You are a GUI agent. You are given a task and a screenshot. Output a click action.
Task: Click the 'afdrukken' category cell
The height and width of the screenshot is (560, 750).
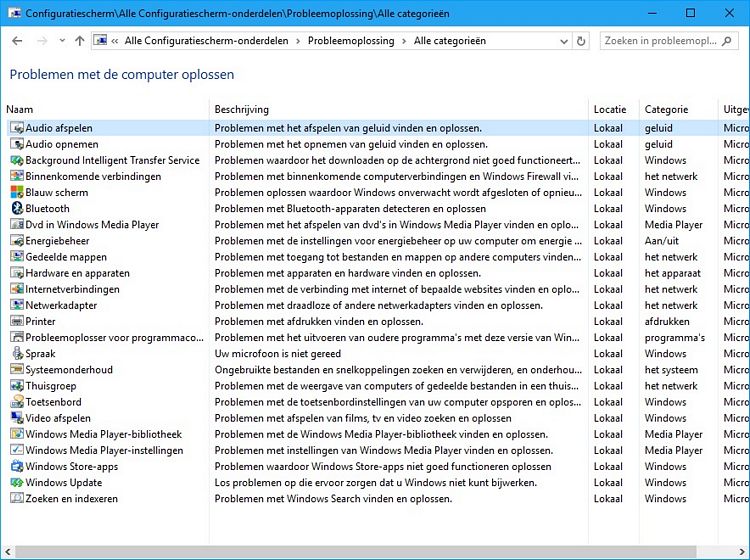coord(667,321)
